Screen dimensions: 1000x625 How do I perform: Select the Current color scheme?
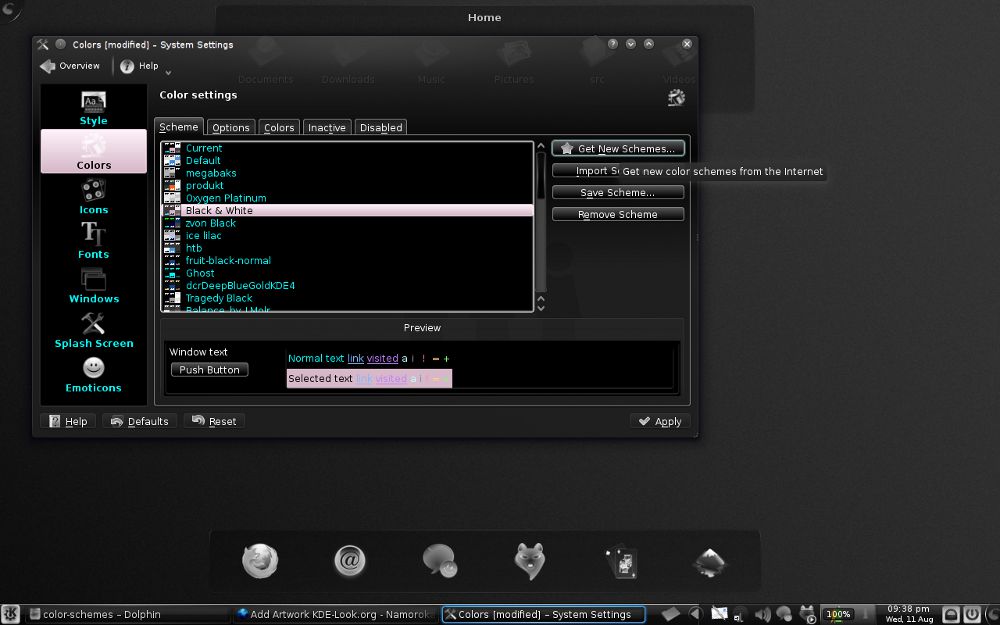[x=348, y=148]
